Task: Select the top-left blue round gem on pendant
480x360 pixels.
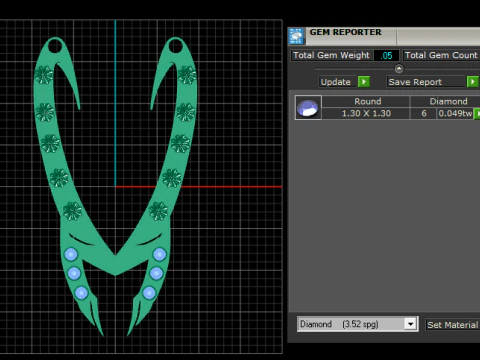Action: [71, 255]
